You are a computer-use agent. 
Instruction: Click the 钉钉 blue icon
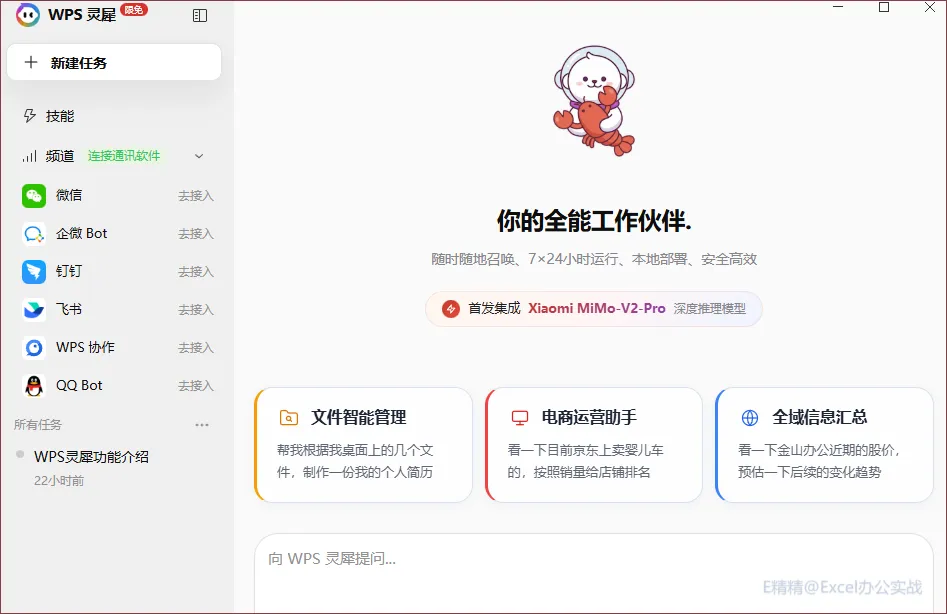click(34, 272)
